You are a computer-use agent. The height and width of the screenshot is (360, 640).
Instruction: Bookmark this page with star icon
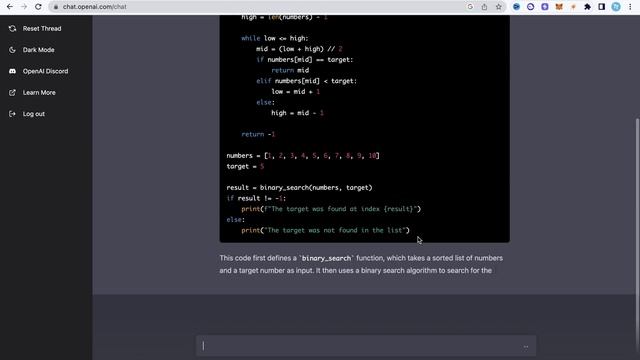pos(498,7)
